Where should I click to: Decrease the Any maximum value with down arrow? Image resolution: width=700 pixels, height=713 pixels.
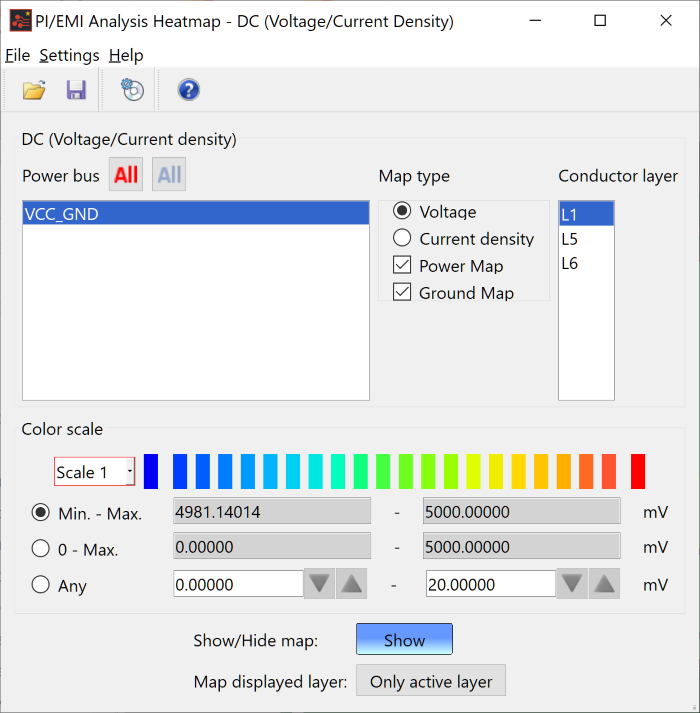pos(572,583)
